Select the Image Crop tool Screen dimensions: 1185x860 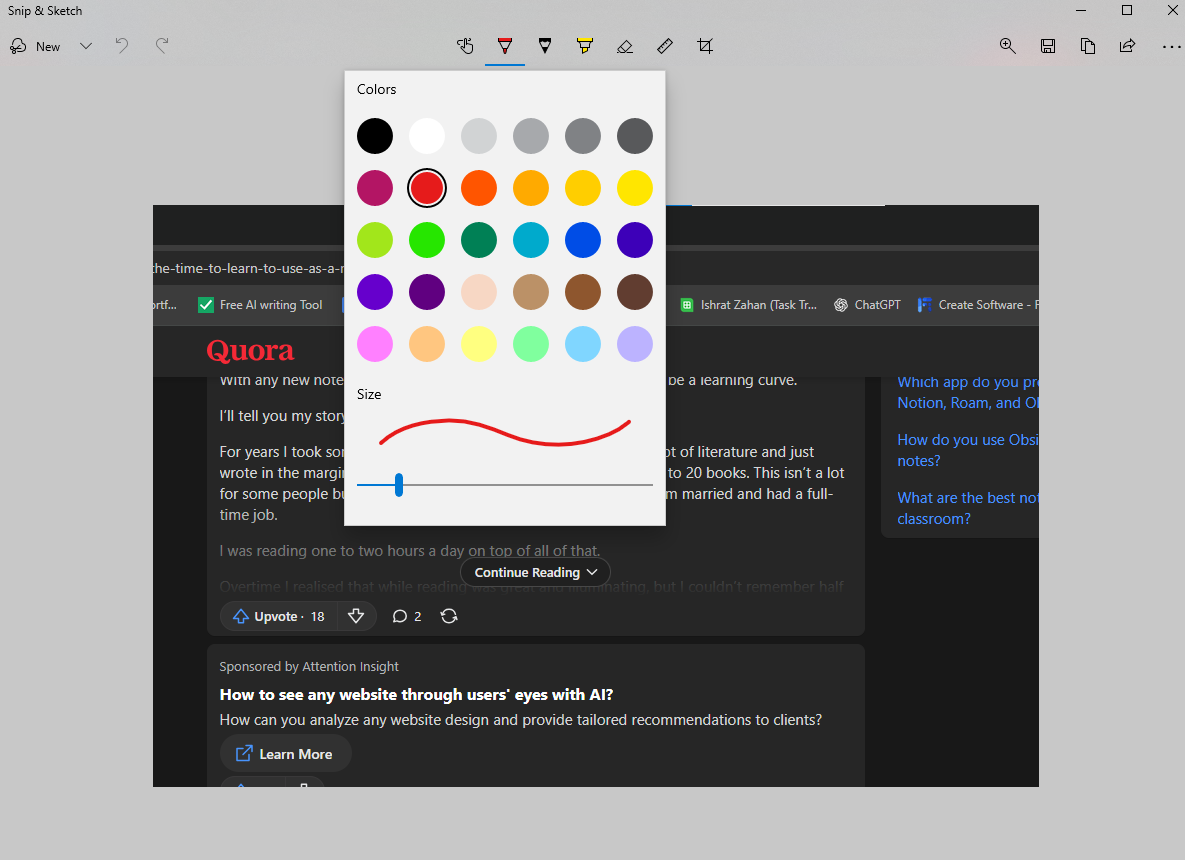[705, 46]
